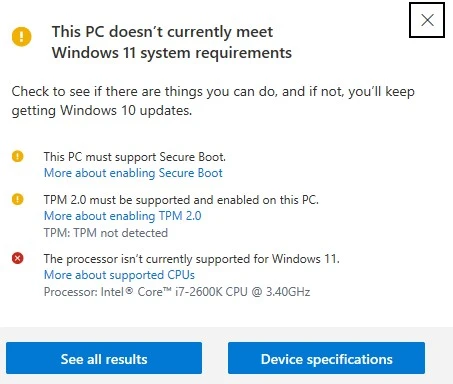Open More about supported CPUs link

119,275
